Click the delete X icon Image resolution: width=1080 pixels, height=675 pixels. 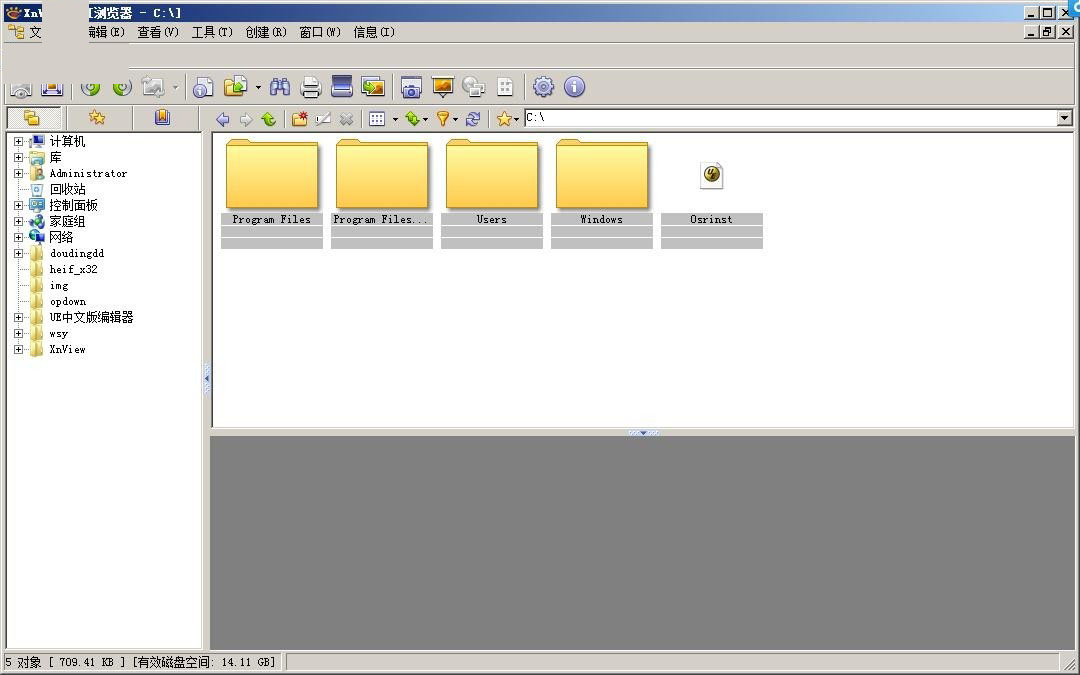pyautogui.click(x=346, y=119)
